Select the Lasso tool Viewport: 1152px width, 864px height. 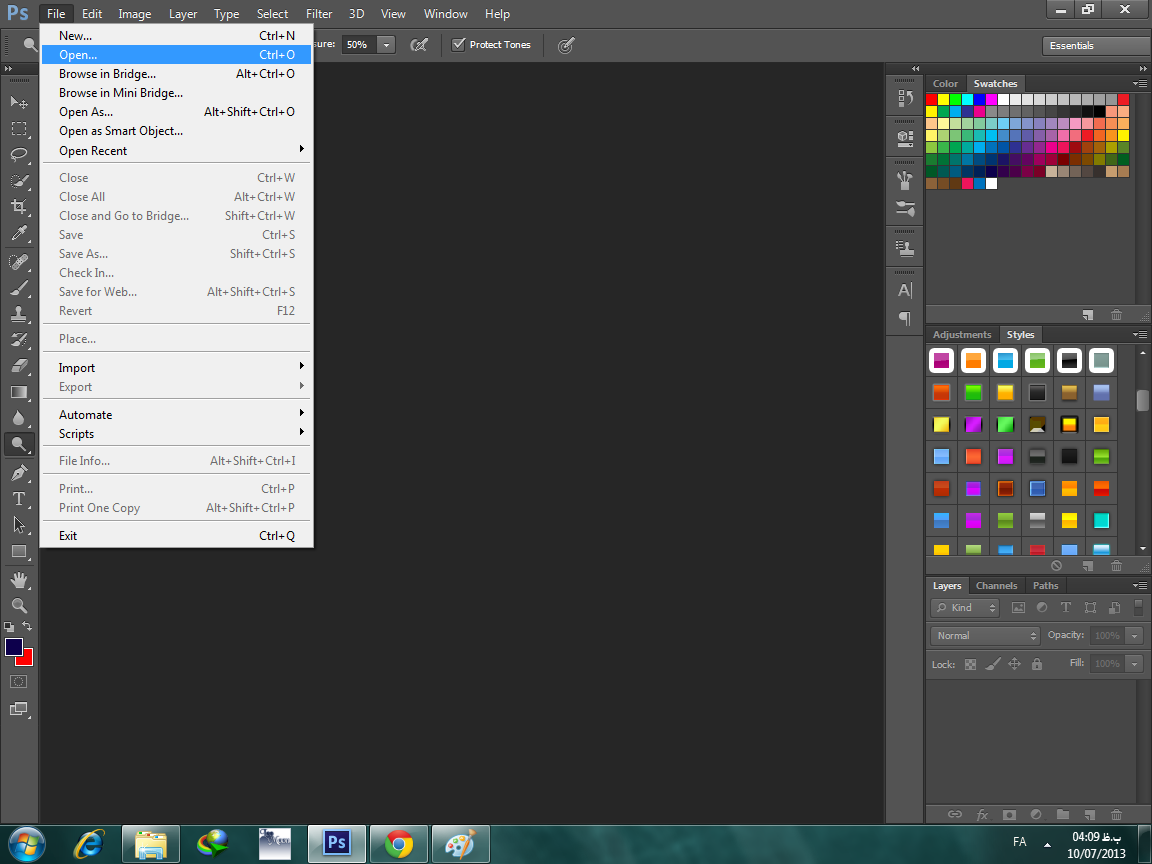click(x=19, y=154)
